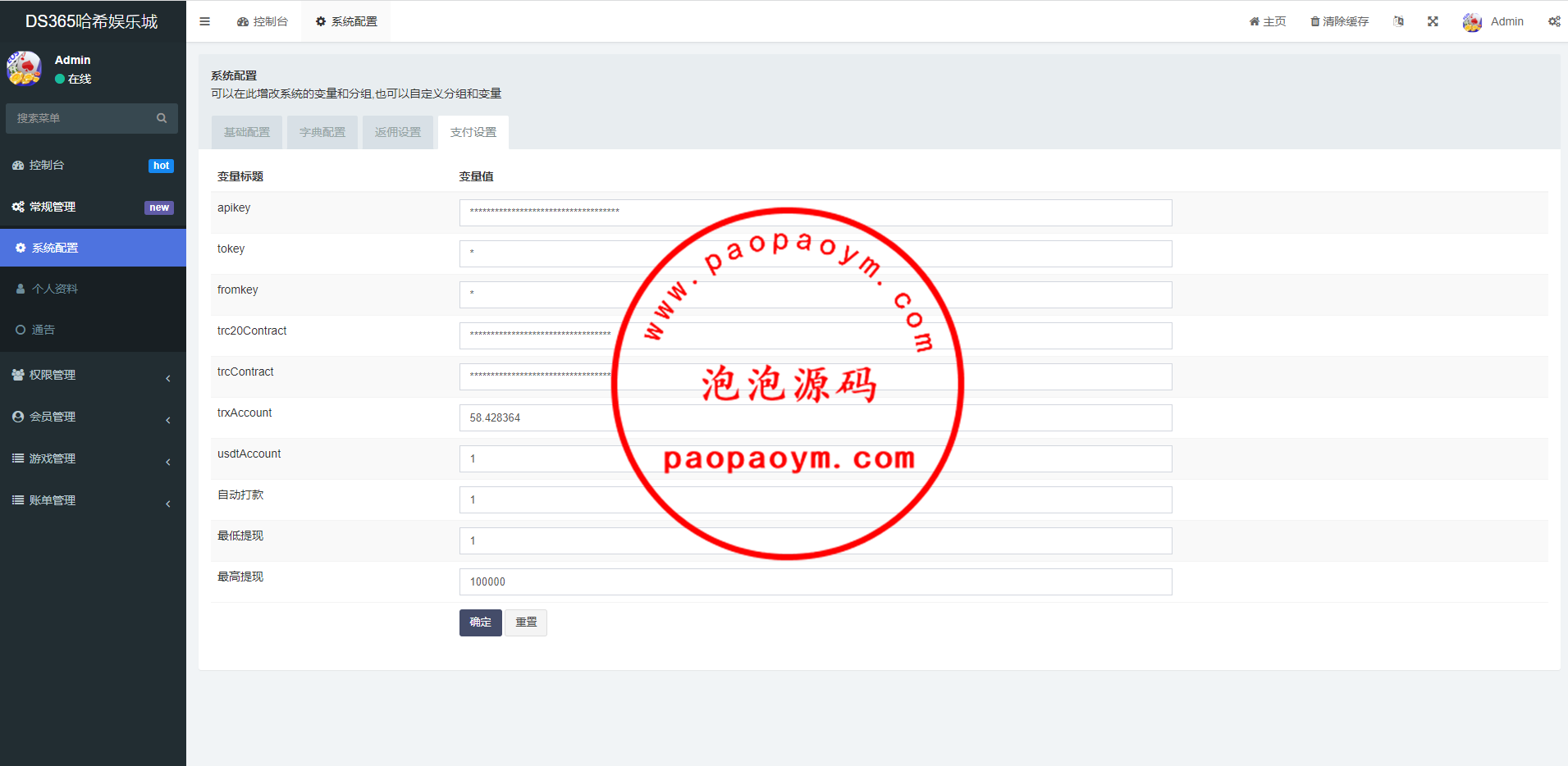This screenshot has width=1568, height=766.
Task: Click the 常规管理 cogs icon
Action: 18,207
